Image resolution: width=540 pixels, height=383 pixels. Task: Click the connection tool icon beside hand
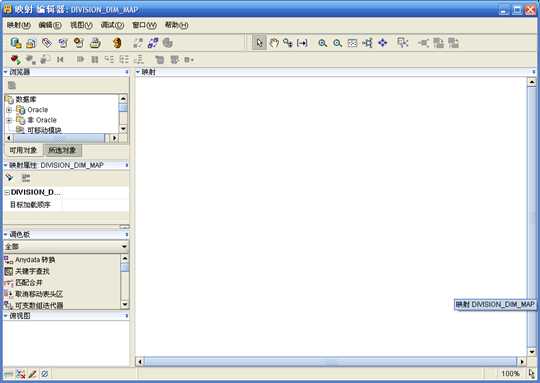[288, 43]
